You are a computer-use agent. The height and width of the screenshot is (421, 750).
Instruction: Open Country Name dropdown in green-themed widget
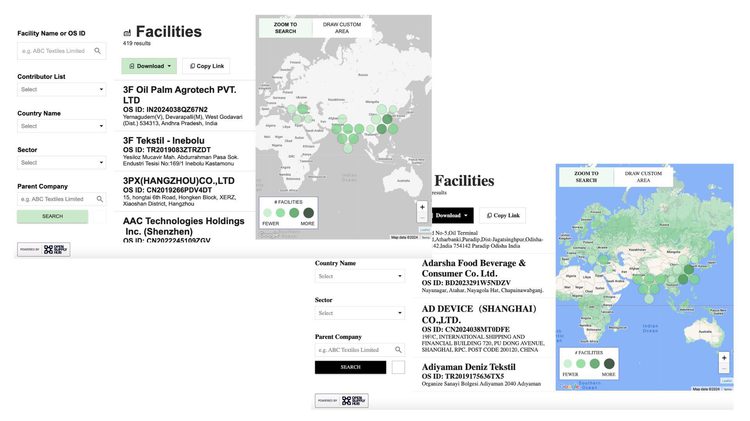pos(62,126)
